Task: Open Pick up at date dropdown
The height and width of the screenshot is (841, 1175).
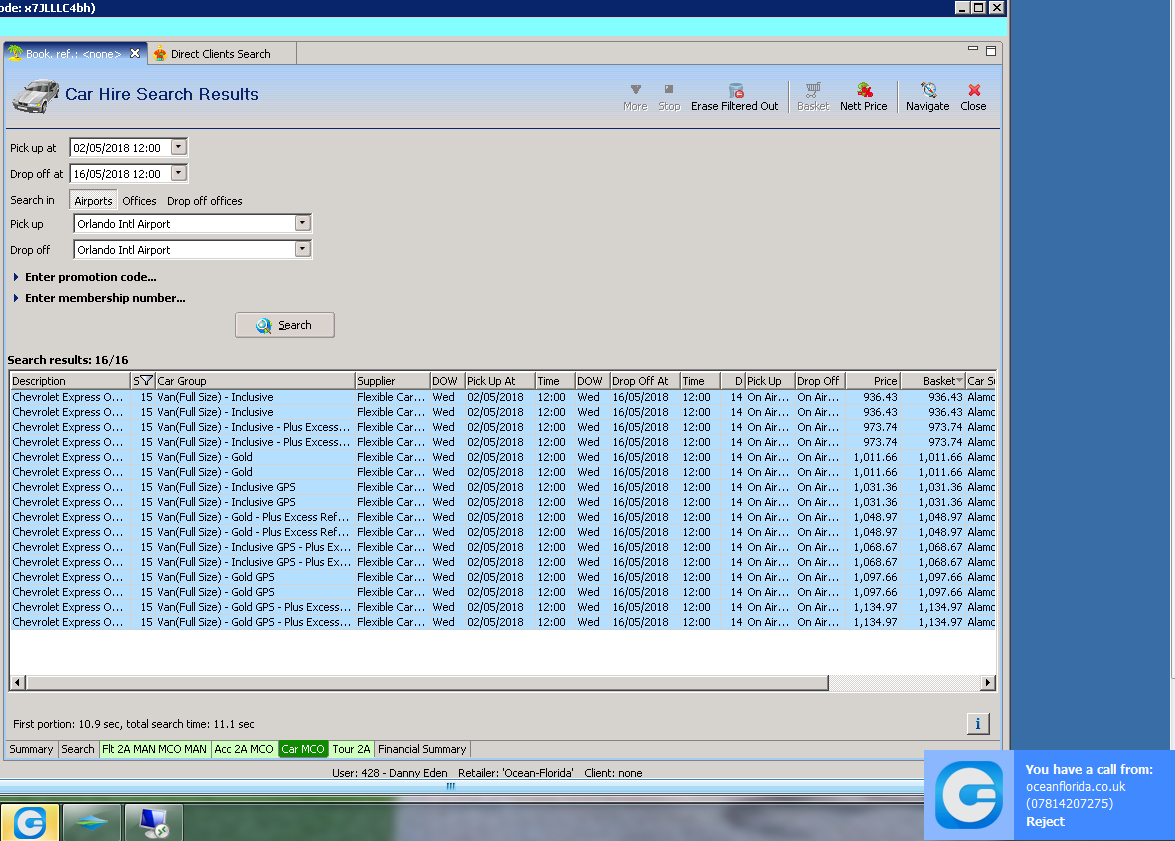Action: coord(178,147)
